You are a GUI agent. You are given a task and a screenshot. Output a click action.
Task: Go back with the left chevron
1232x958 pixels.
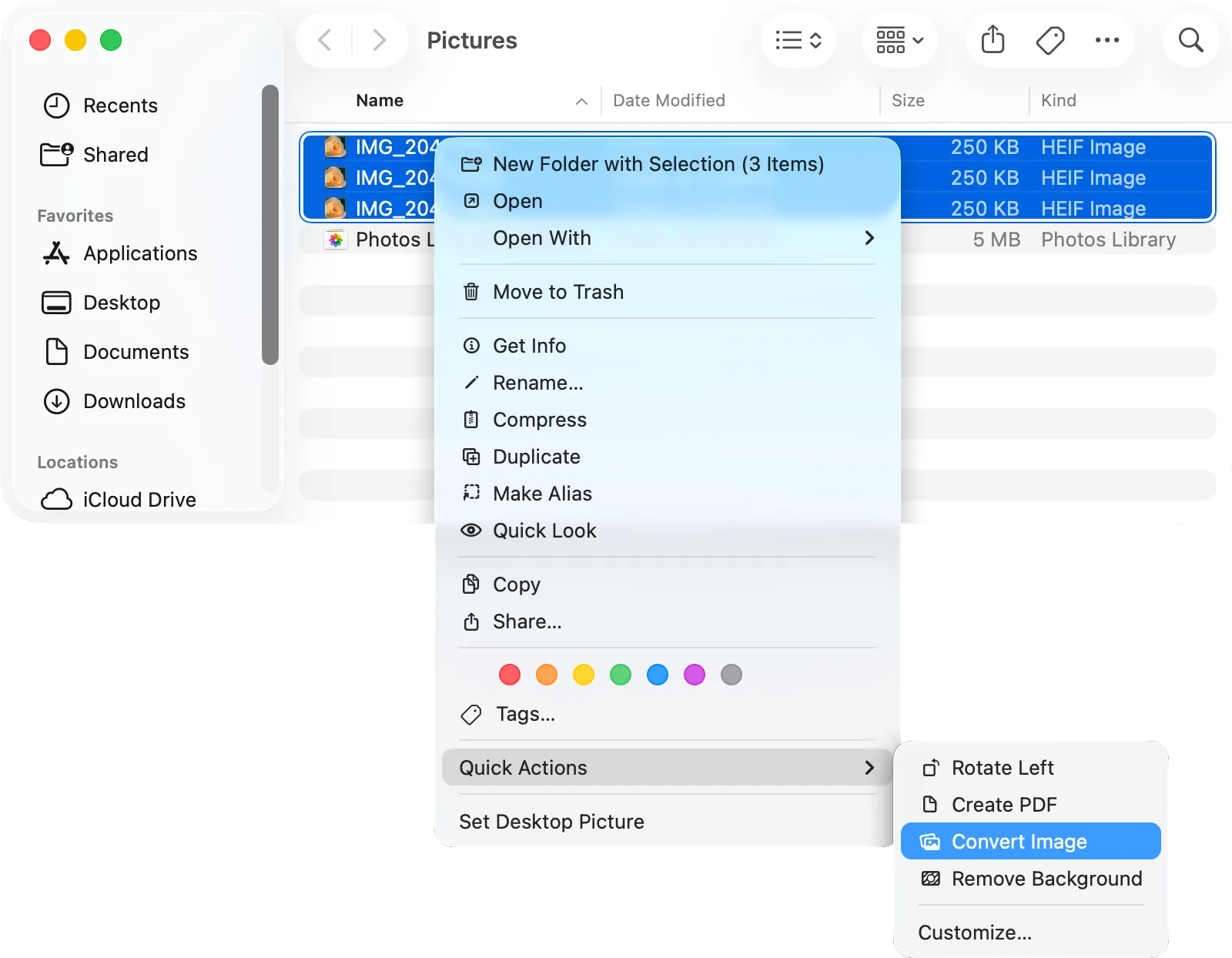325,40
